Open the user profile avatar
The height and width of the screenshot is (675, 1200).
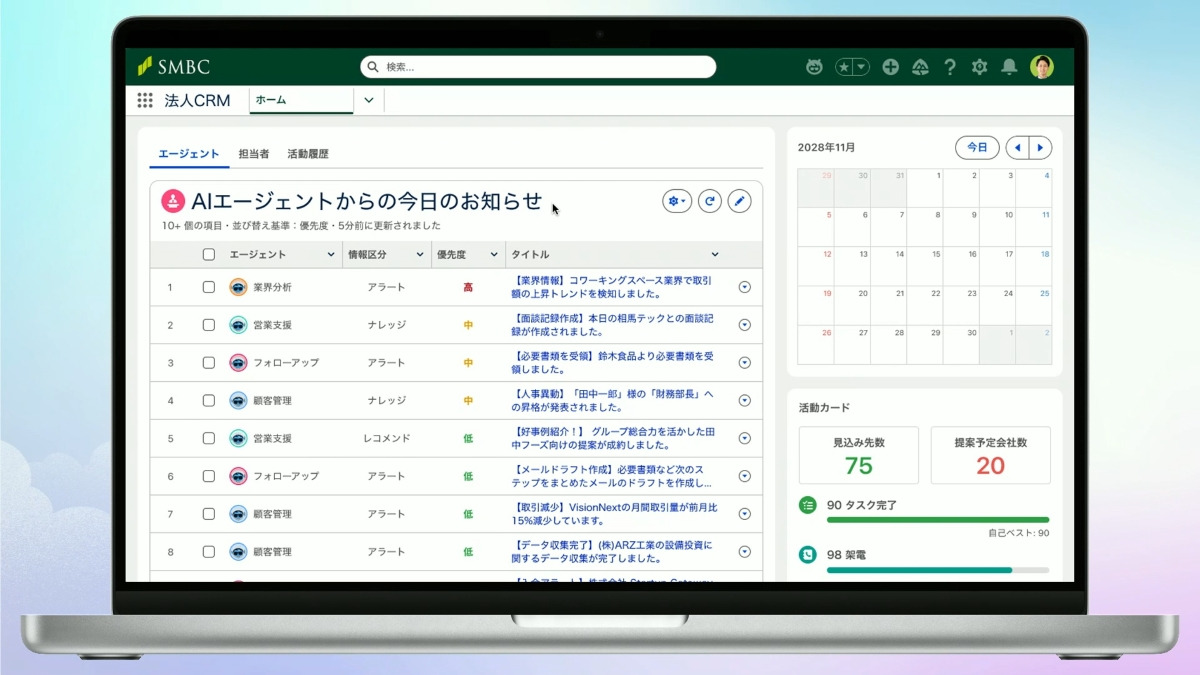point(1042,67)
